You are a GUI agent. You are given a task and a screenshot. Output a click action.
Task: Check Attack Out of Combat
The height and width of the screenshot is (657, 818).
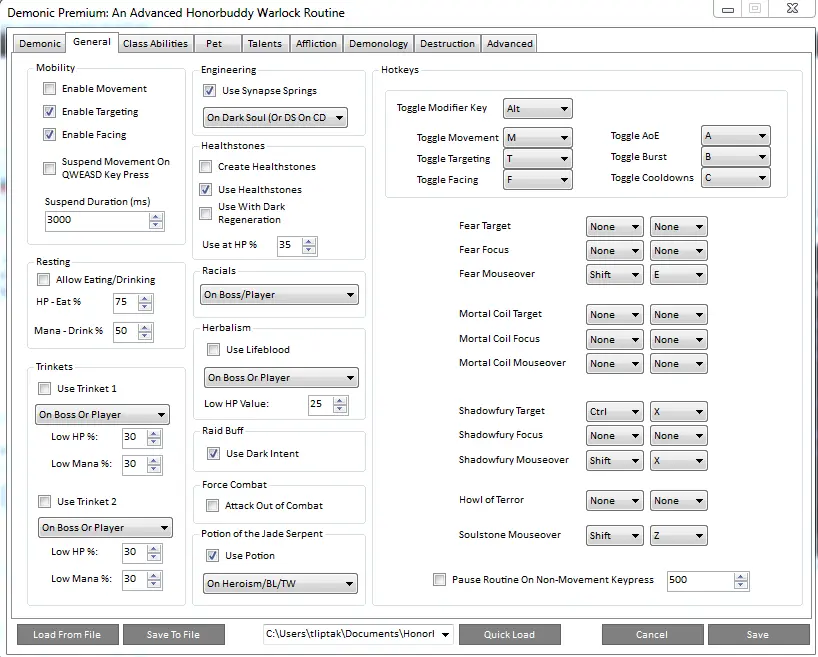[x=212, y=506]
